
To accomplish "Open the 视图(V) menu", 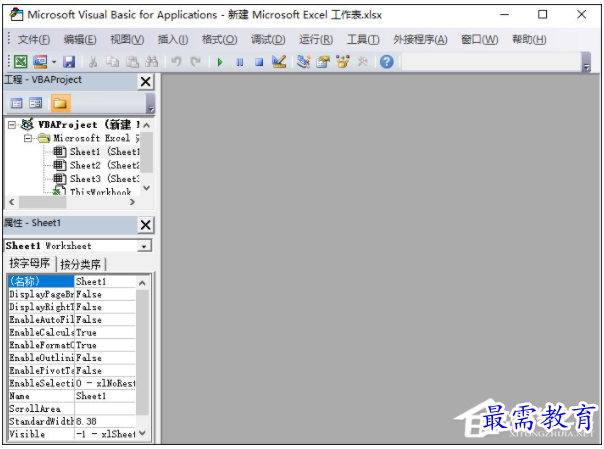I will click(x=127, y=39).
